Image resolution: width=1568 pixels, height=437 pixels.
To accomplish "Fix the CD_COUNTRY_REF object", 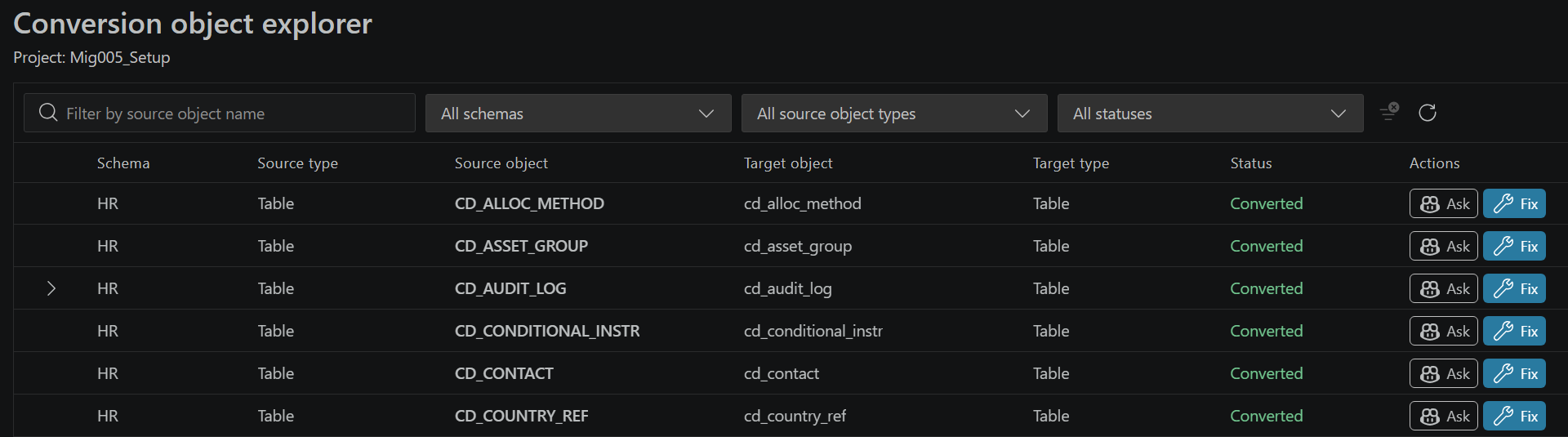I will (x=1514, y=416).
